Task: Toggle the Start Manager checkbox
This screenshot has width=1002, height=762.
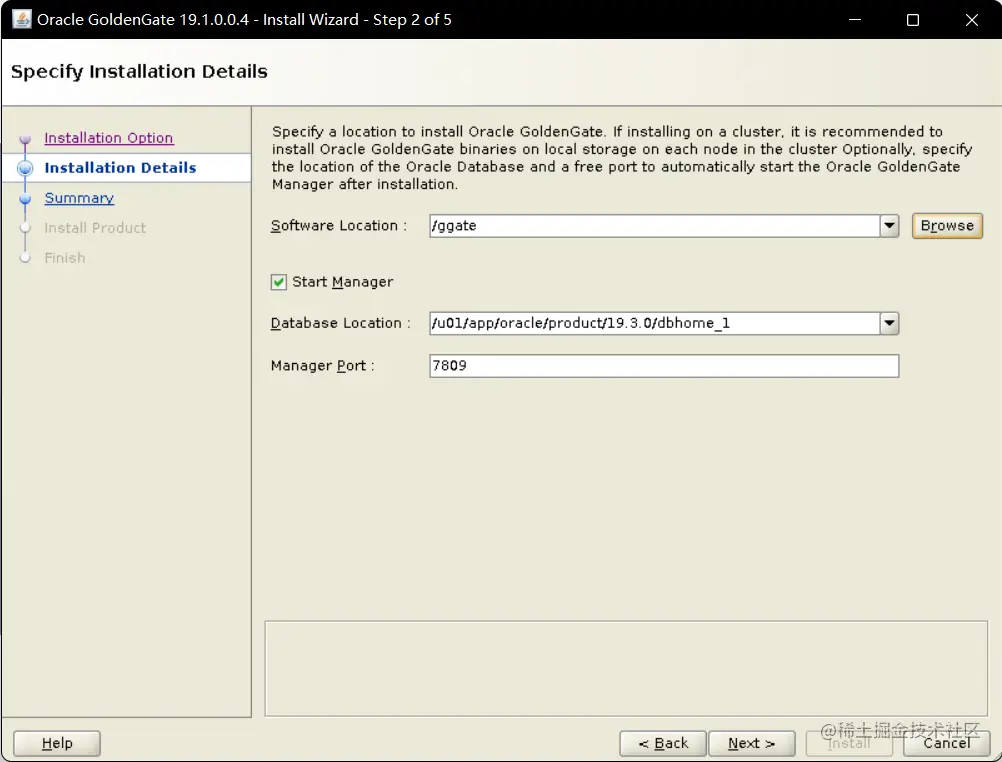Action: click(279, 282)
